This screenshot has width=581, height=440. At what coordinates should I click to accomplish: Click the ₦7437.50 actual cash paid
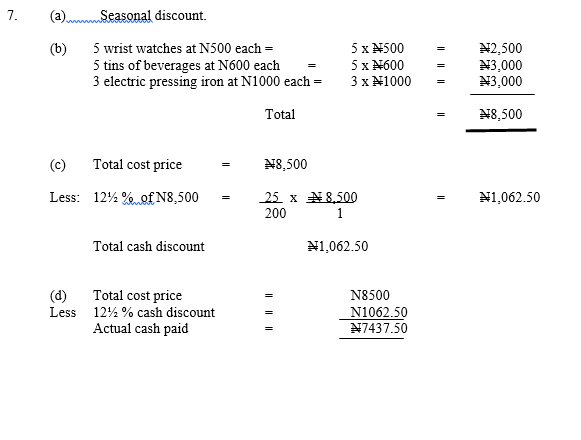point(379,328)
